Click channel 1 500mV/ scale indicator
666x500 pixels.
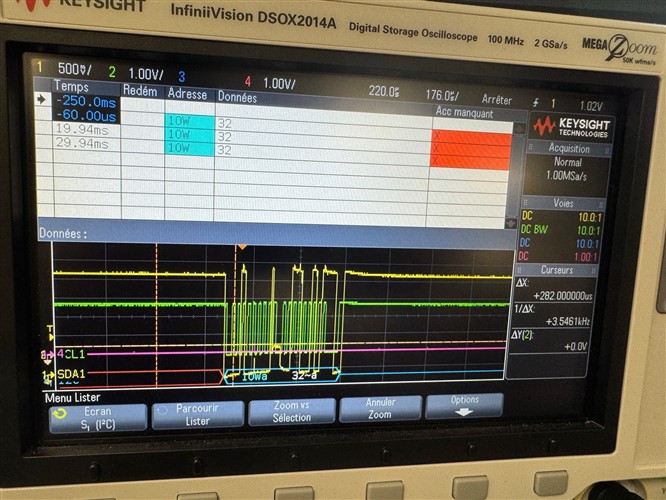click(x=74, y=68)
